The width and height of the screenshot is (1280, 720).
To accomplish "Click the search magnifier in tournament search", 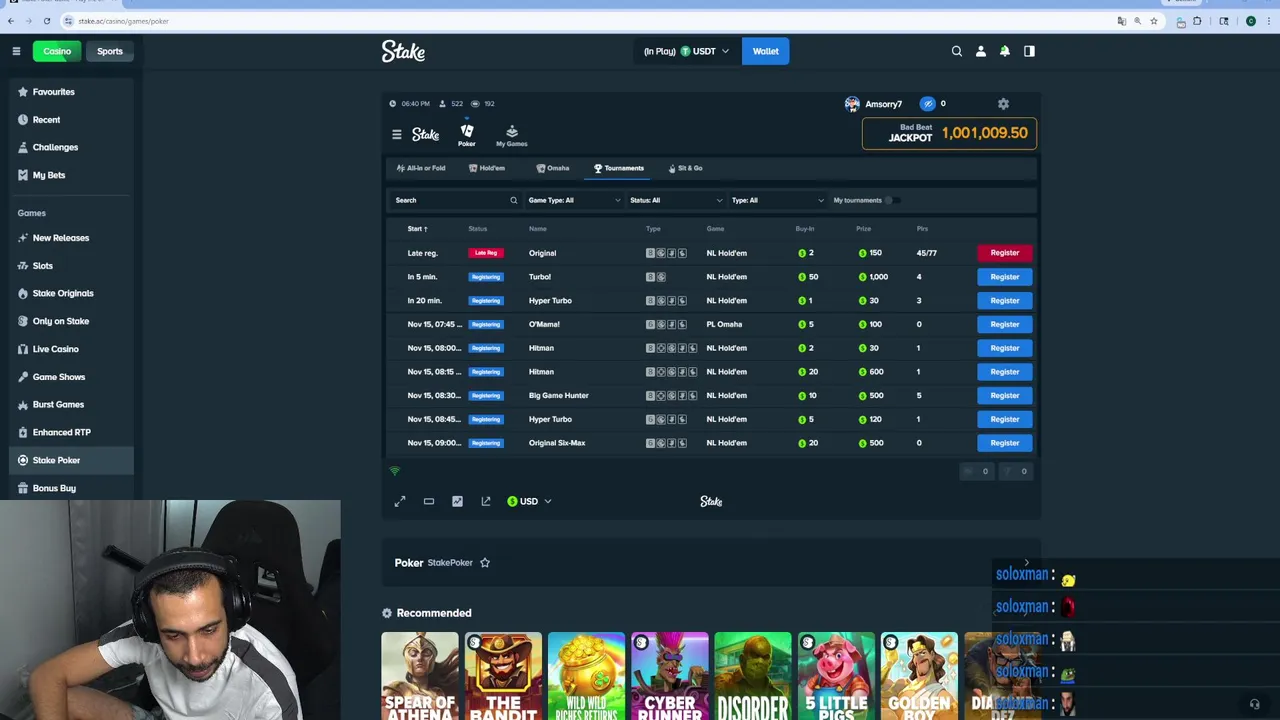I will coord(514,200).
